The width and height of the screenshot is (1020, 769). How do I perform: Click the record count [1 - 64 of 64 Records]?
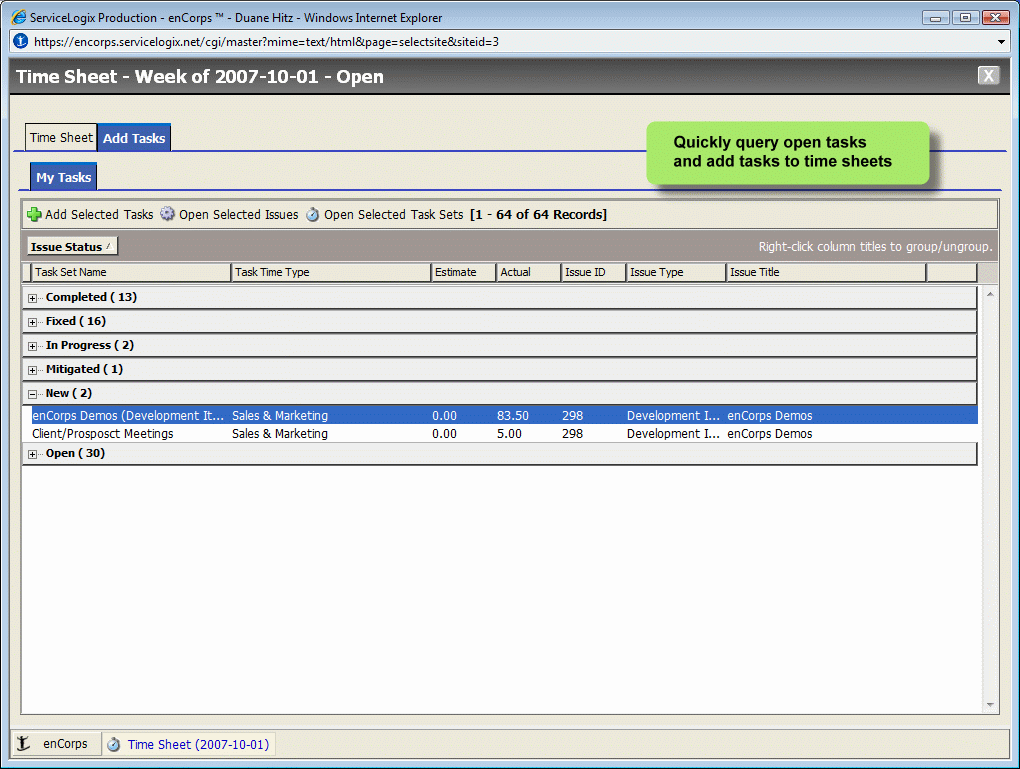539,215
